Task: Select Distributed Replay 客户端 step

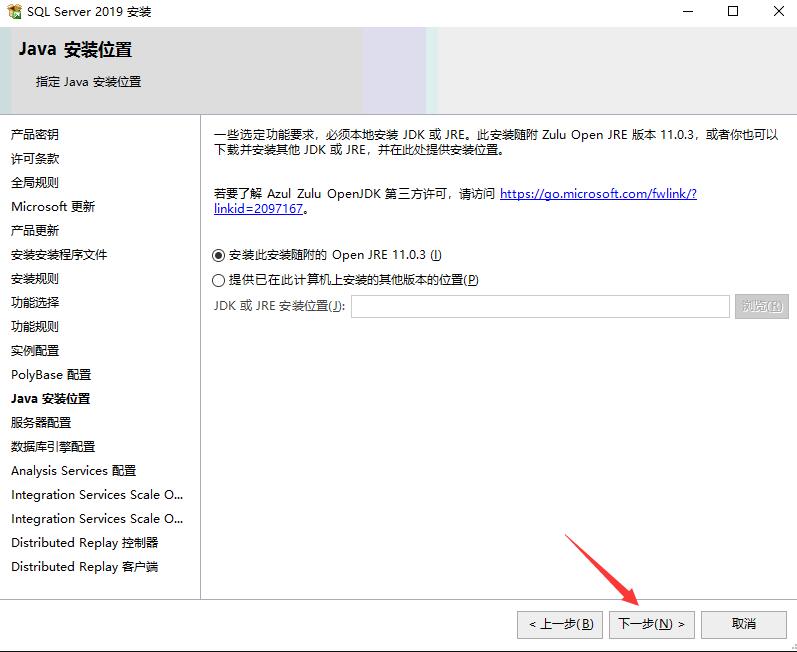Action: pyautogui.click(x=84, y=567)
